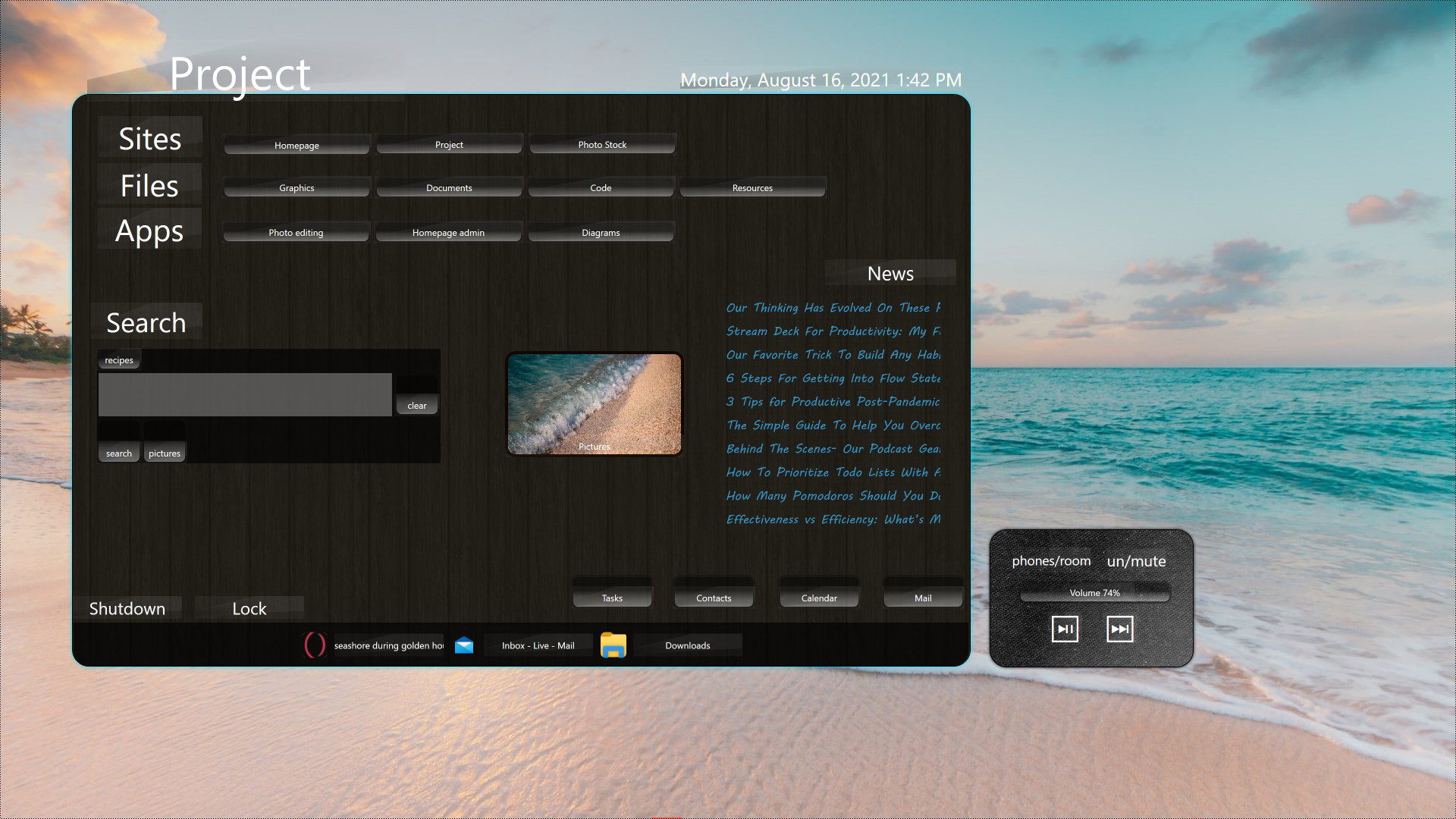The width and height of the screenshot is (1456, 819).
Task: Open the envelope icon for Inbox - Live - Mail
Action: 463,645
